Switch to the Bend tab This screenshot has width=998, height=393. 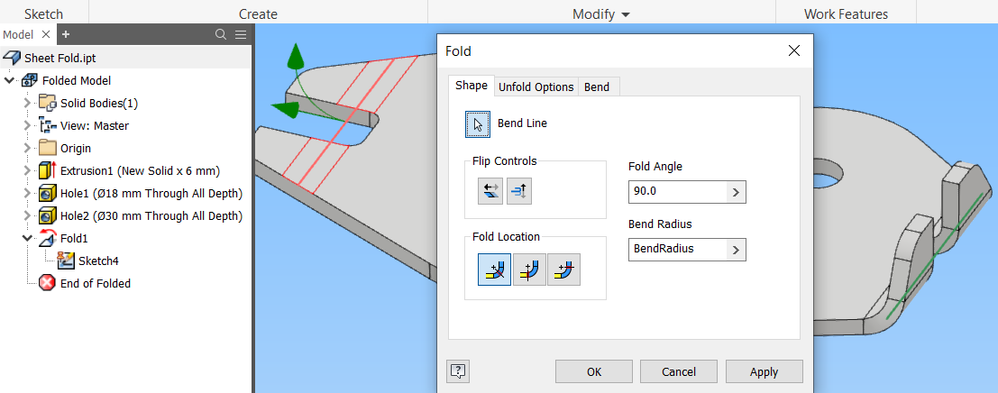click(596, 87)
